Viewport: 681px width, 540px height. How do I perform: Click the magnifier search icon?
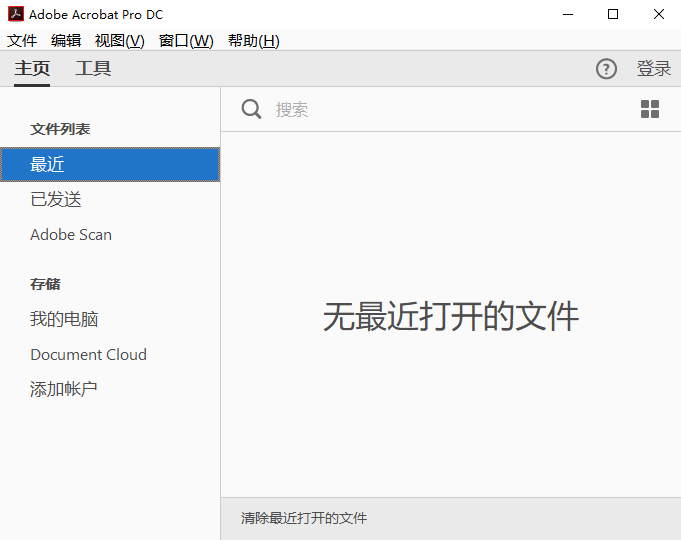pos(251,109)
